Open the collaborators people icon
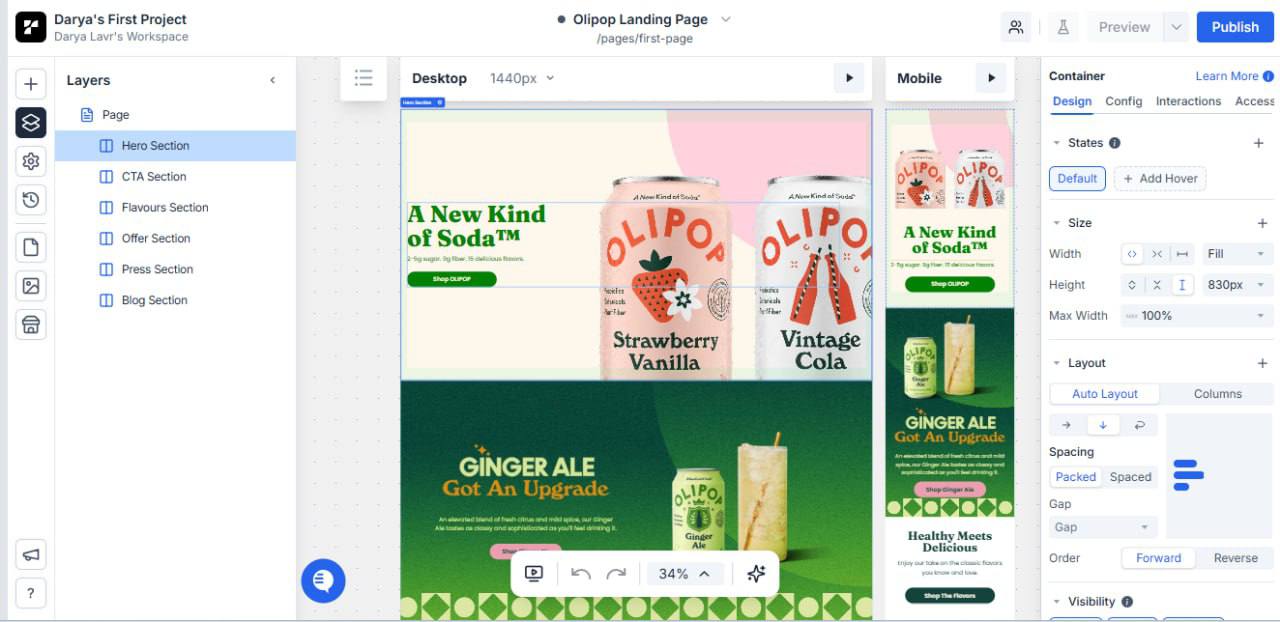1280x622 pixels. [x=1016, y=27]
